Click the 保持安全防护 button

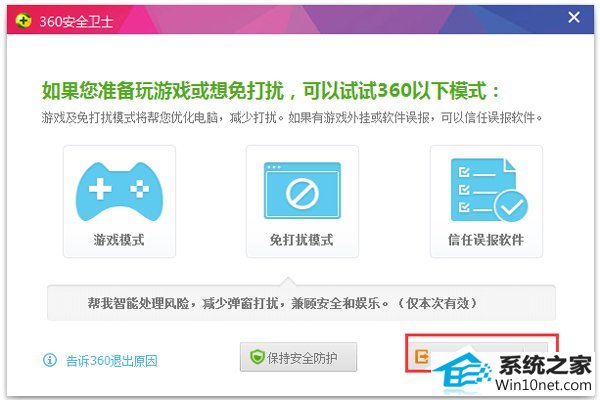[298, 357]
